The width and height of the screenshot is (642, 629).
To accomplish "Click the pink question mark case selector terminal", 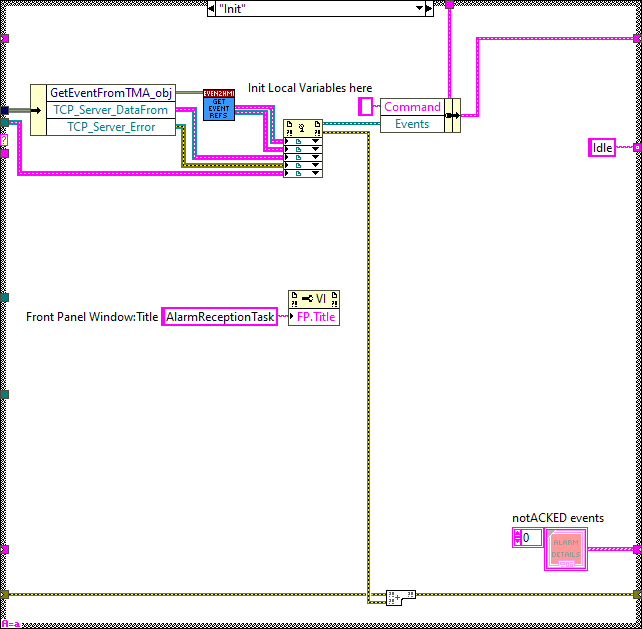I will (4, 140).
